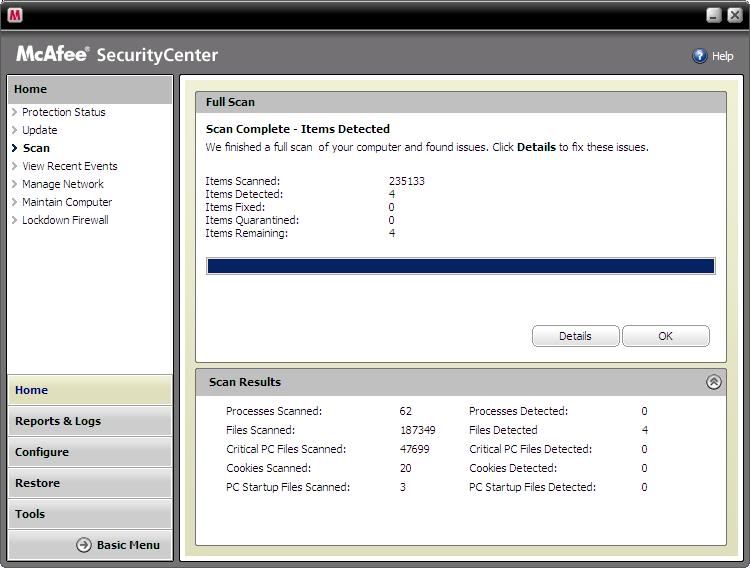Image resolution: width=750 pixels, height=568 pixels.
Task: Close the SecurityCenter window
Action: [735, 15]
